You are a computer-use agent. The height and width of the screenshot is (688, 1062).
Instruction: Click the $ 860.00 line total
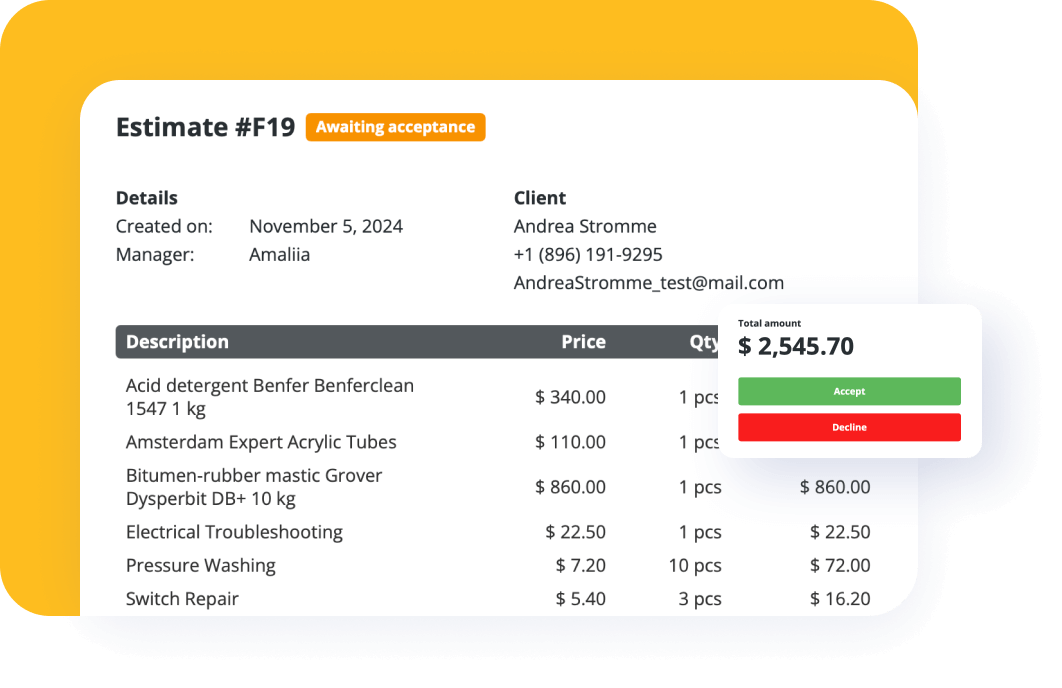tap(835, 487)
